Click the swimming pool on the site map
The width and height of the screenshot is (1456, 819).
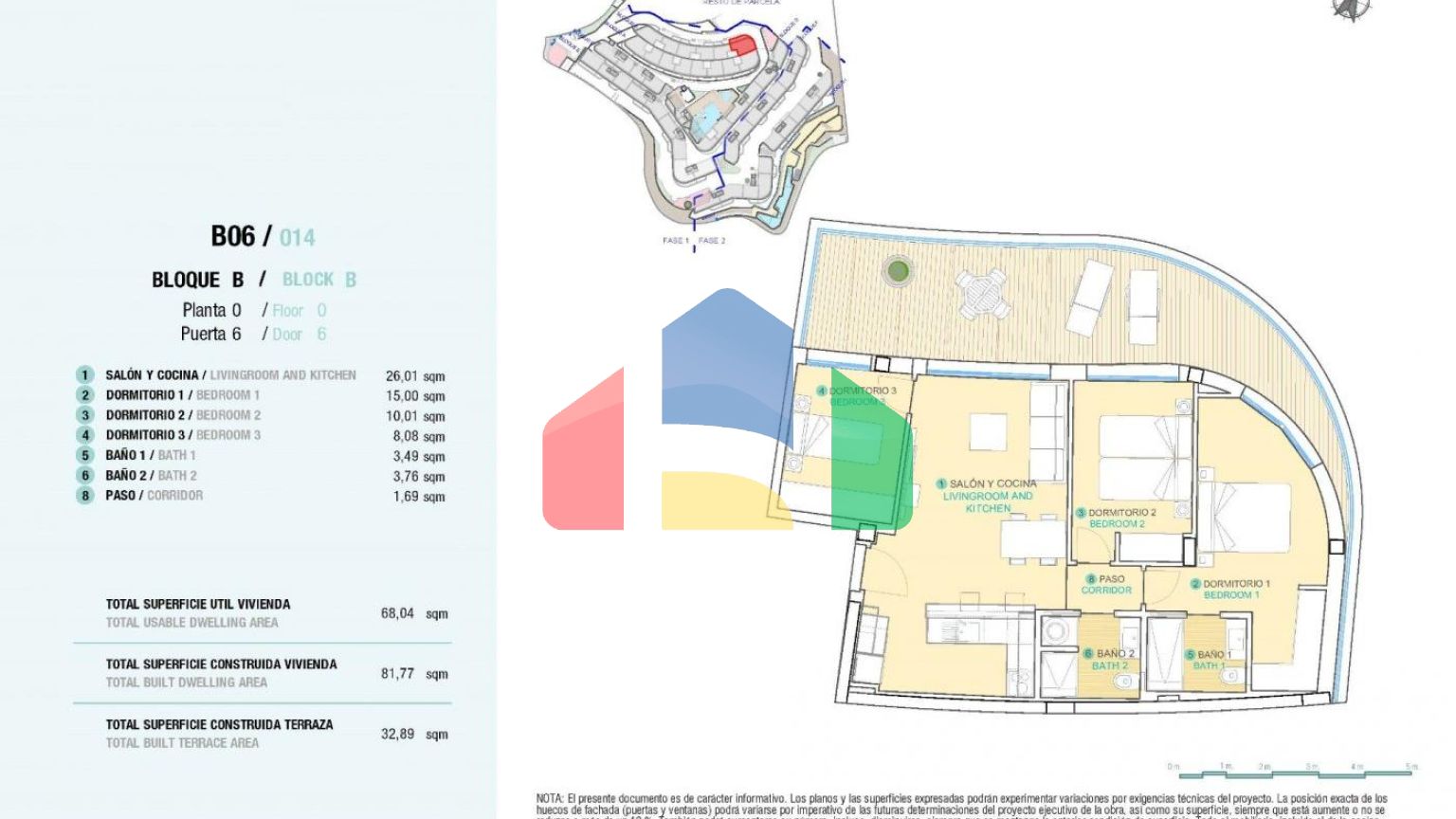pyautogui.click(x=706, y=119)
